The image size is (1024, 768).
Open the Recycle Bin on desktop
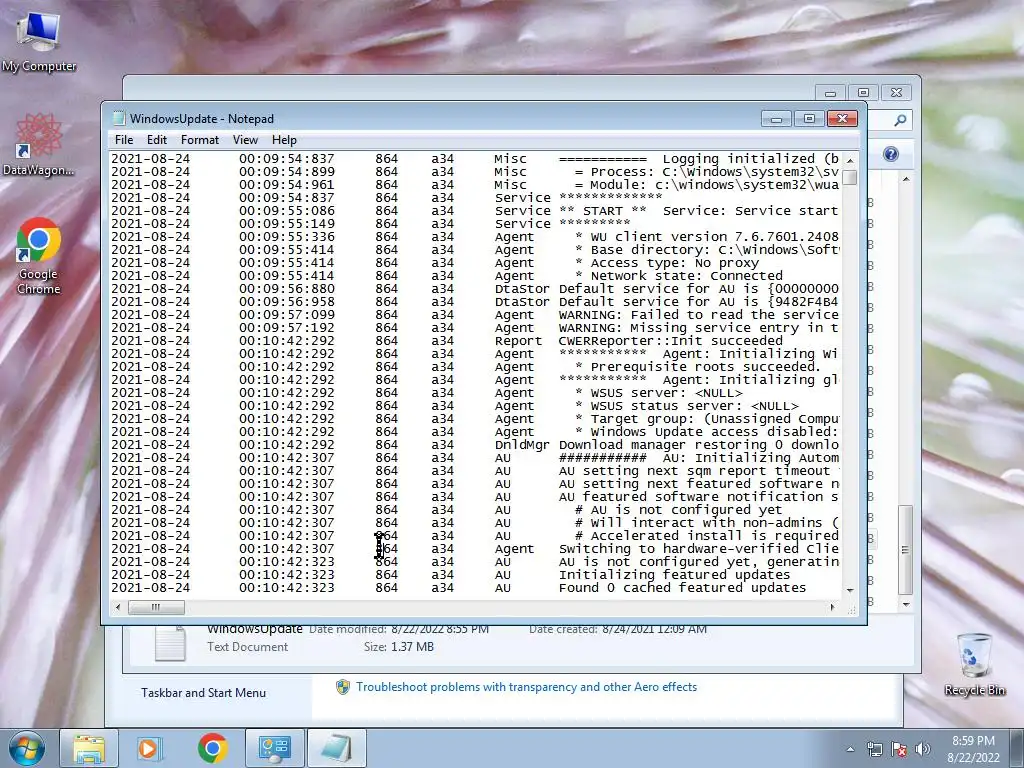coord(974,664)
